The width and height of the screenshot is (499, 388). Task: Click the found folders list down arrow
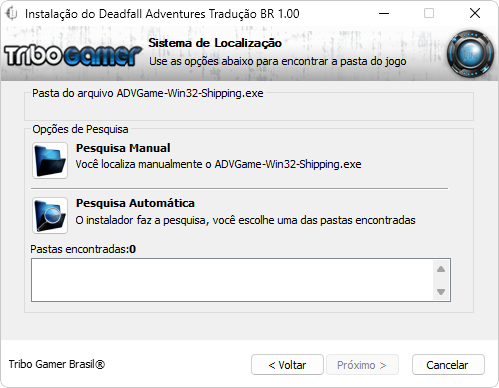[441, 292]
